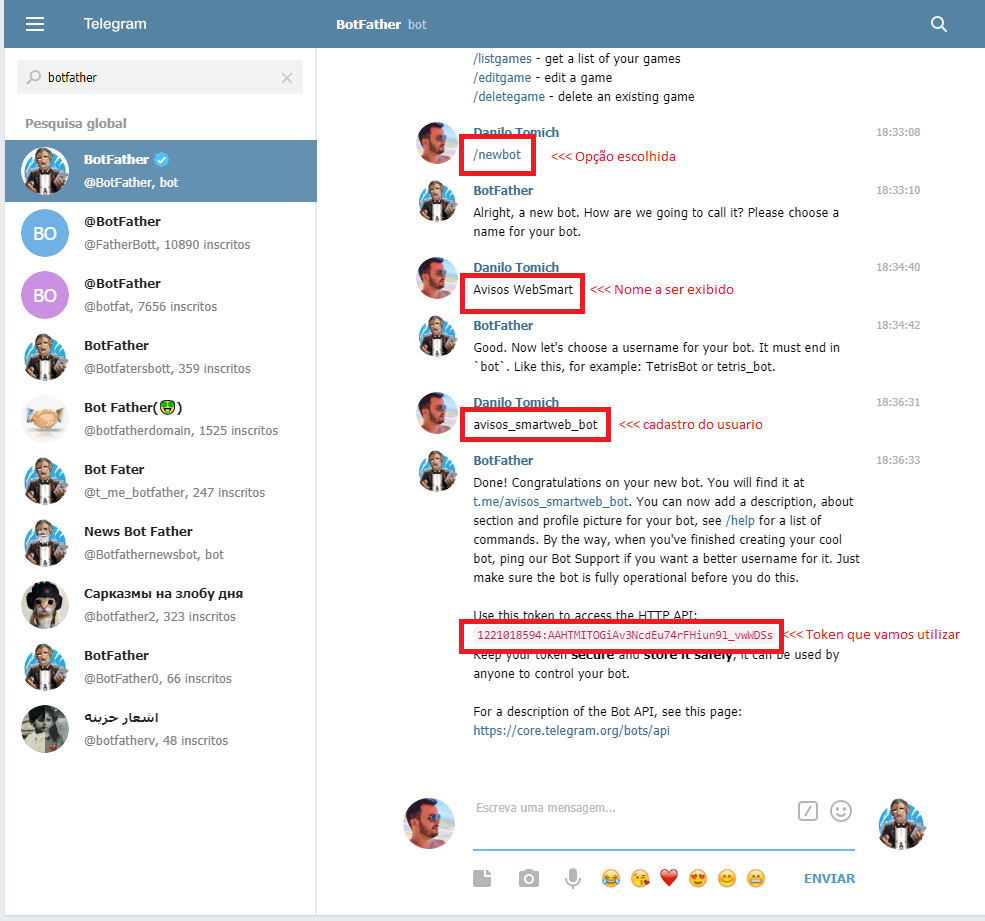Open the bot commands slash icon
985x921 pixels.
click(x=807, y=811)
